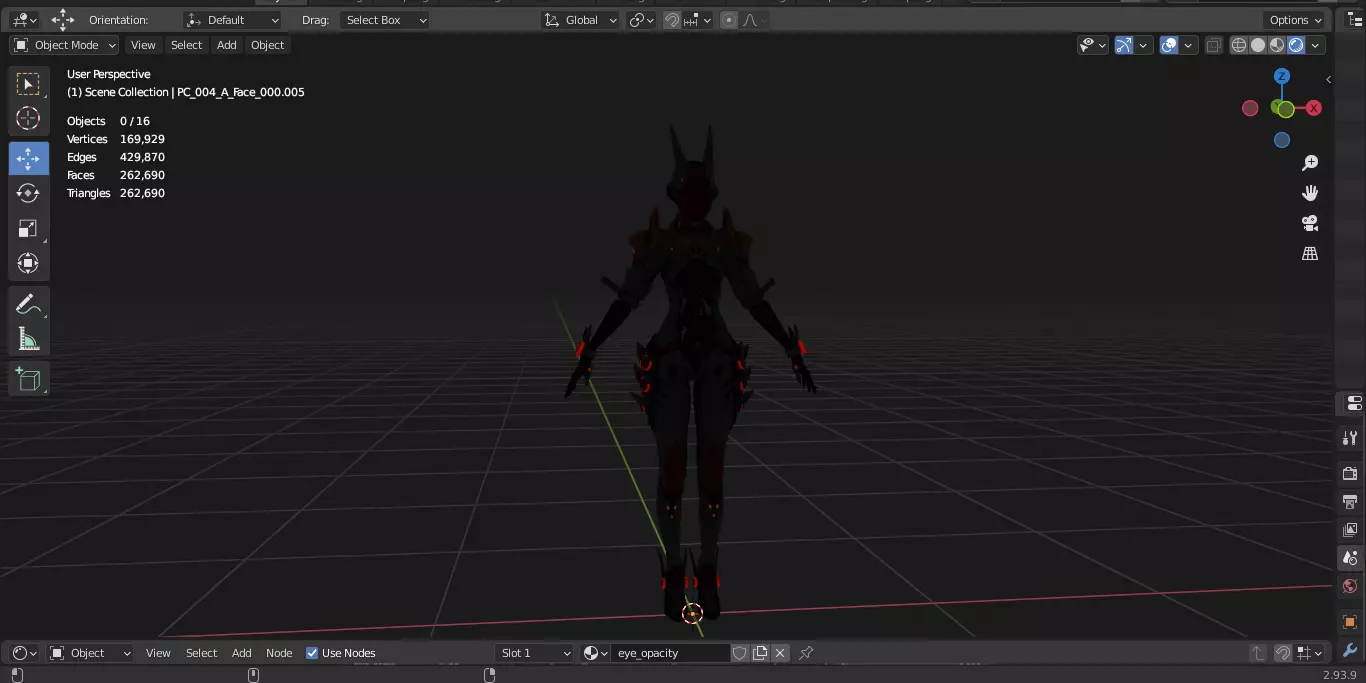Open the Orientation Default dropdown
This screenshot has height=683, width=1366.
click(x=232, y=20)
